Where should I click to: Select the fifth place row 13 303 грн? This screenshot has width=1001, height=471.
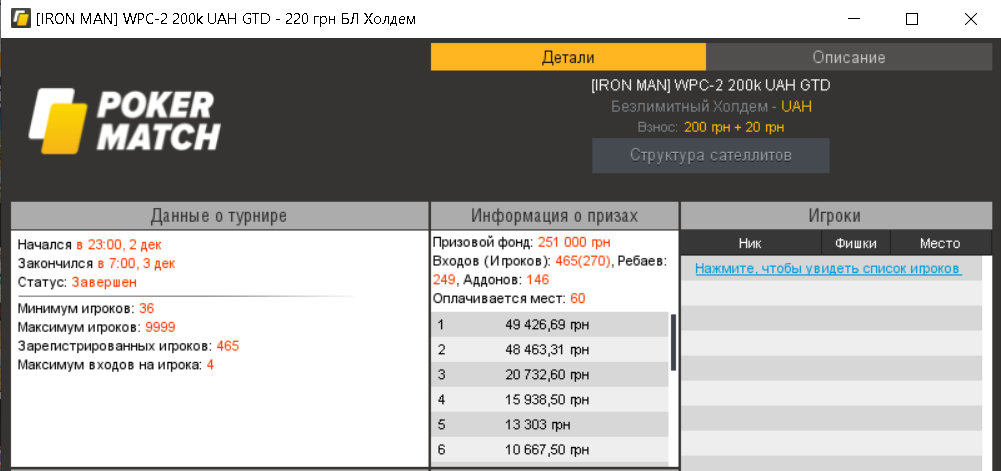click(x=550, y=425)
